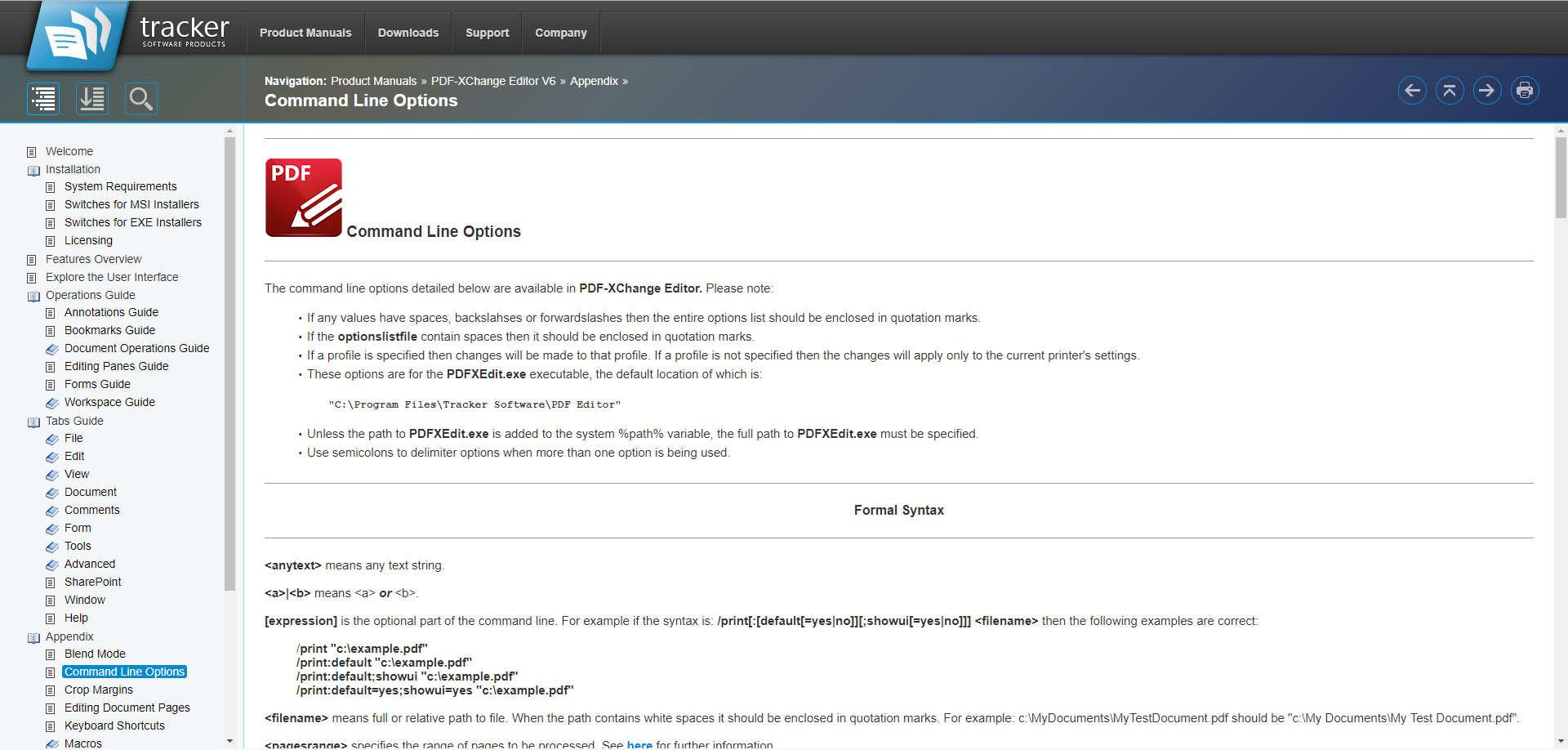Viewport: 1568px width, 750px height.
Task: Open Help topic
Action: (x=76, y=618)
